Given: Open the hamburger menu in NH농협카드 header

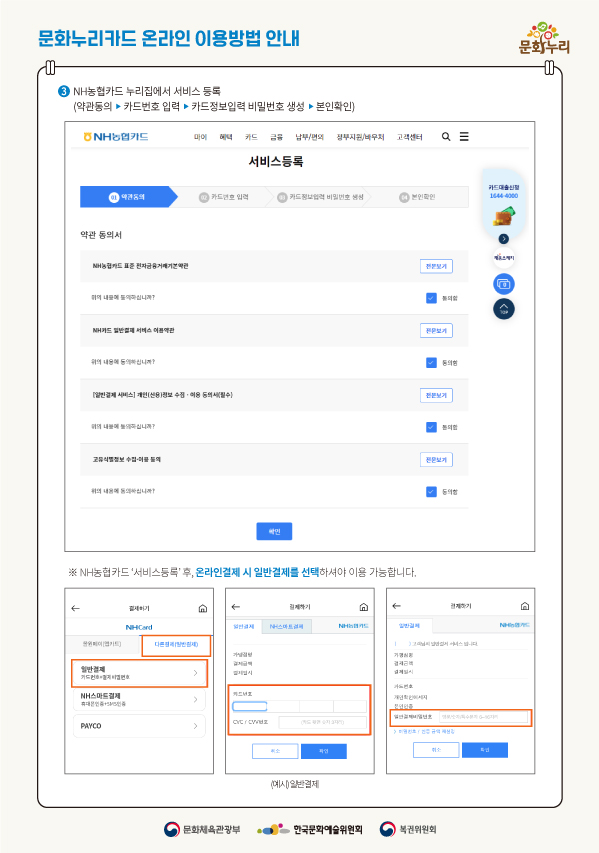Looking at the screenshot, I should click(464, 137).
